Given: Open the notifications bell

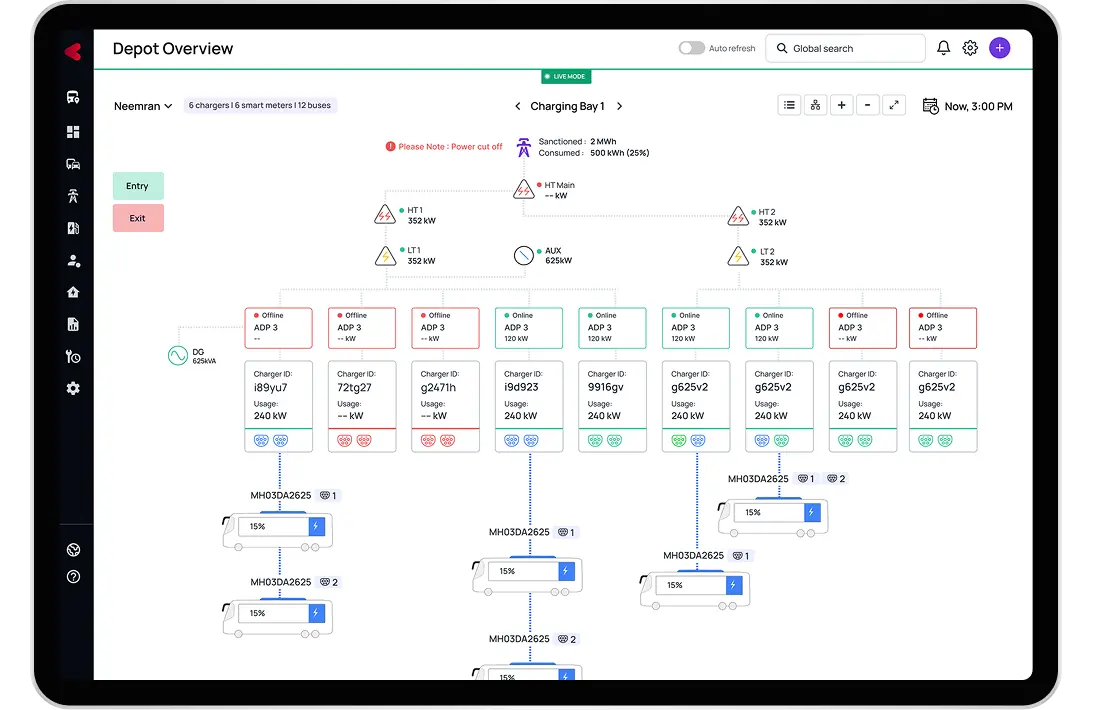Looking at the screenshot, I should pos(943,48).
